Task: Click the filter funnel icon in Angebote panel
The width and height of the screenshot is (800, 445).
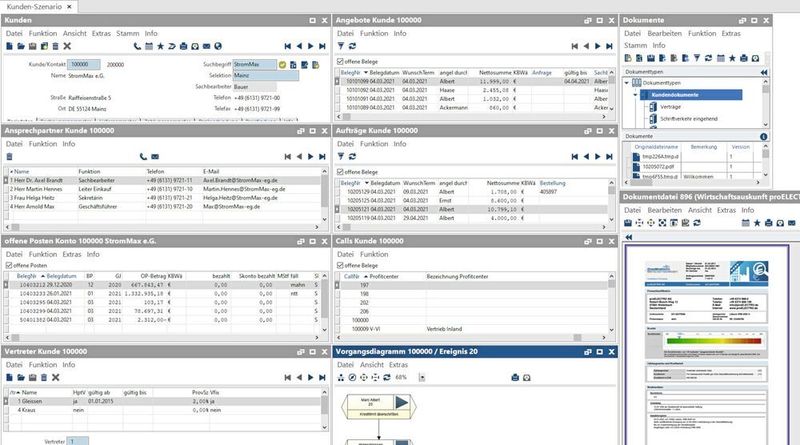Action: pyautogui.click(x=340, y=46)
